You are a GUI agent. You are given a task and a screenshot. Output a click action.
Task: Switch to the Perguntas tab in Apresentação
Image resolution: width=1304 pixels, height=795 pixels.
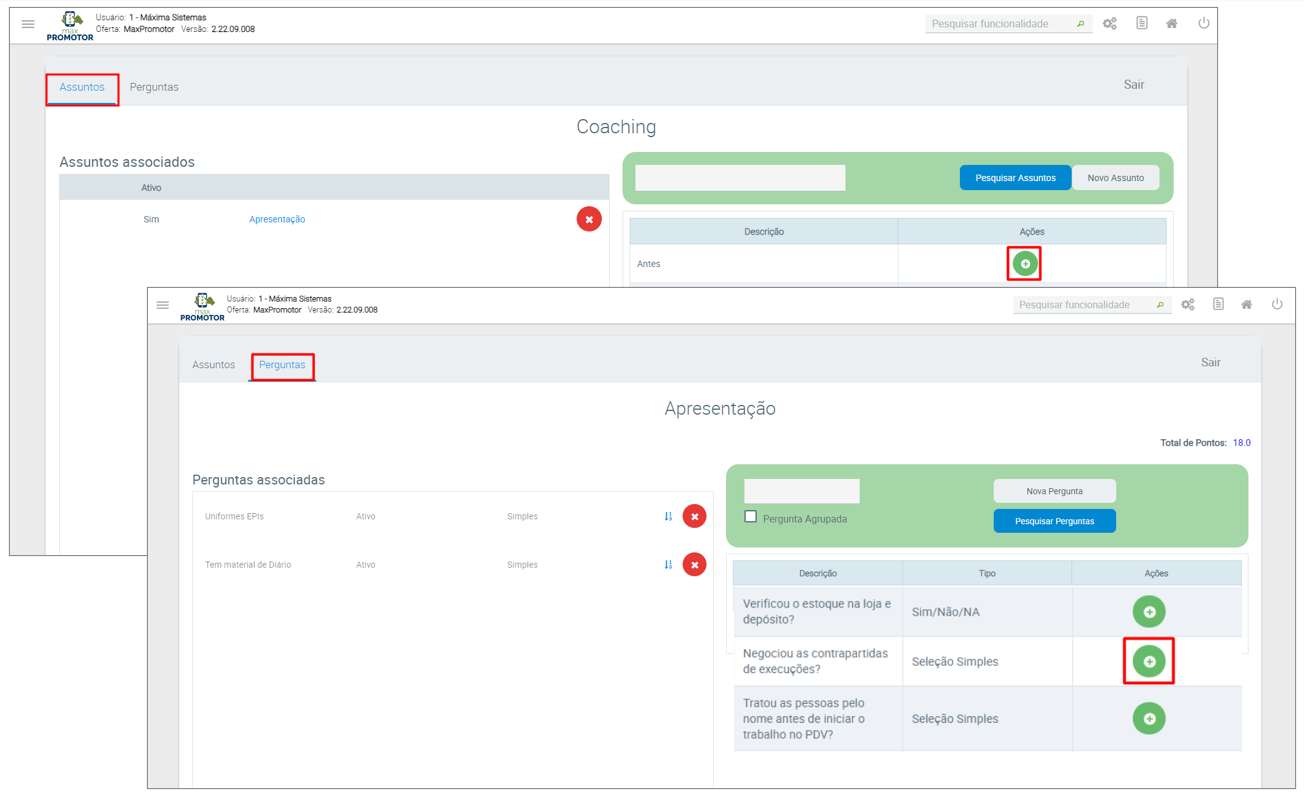coord(282,365)
